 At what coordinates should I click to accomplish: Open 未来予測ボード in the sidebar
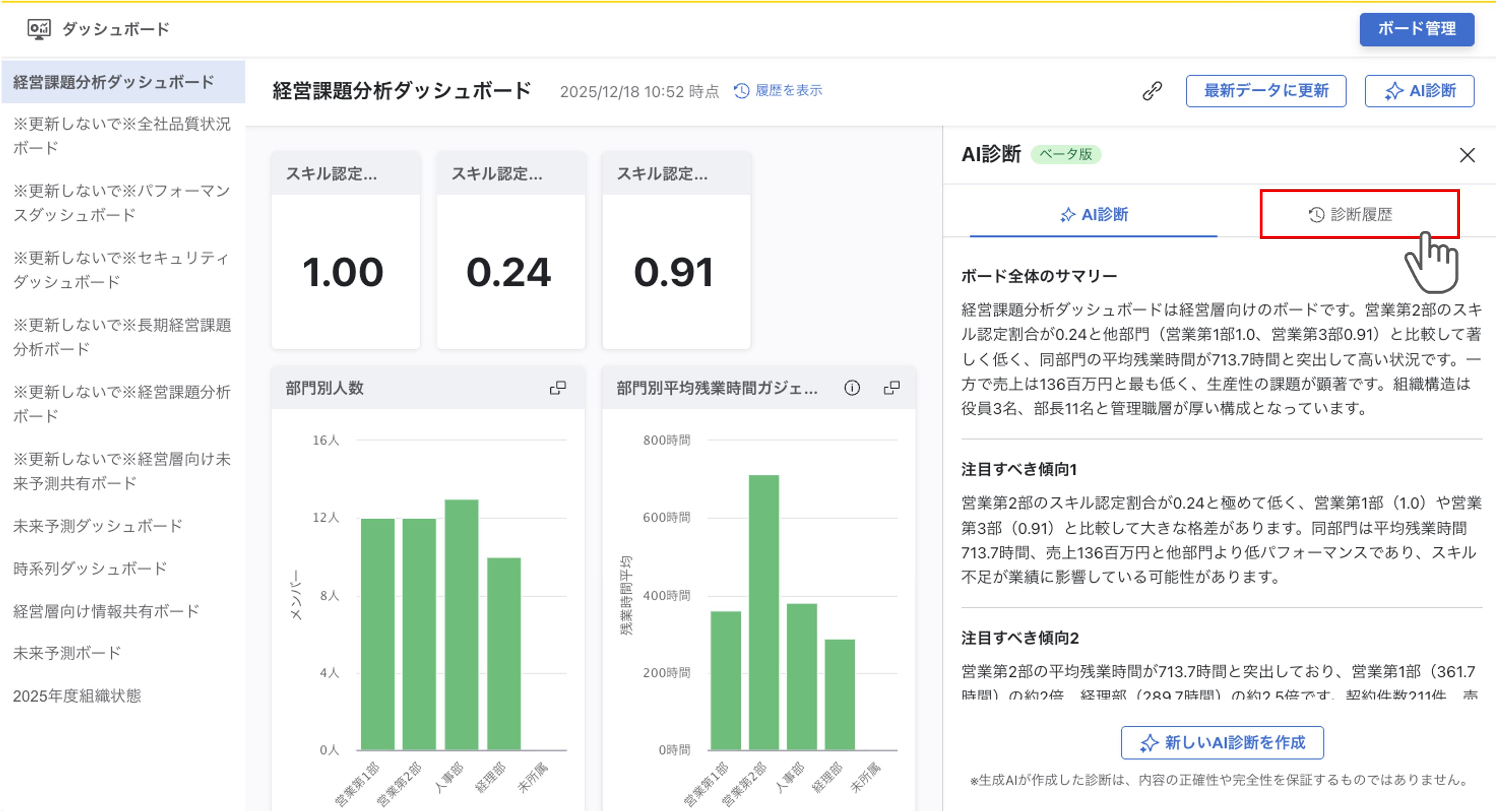pos(67,653)
